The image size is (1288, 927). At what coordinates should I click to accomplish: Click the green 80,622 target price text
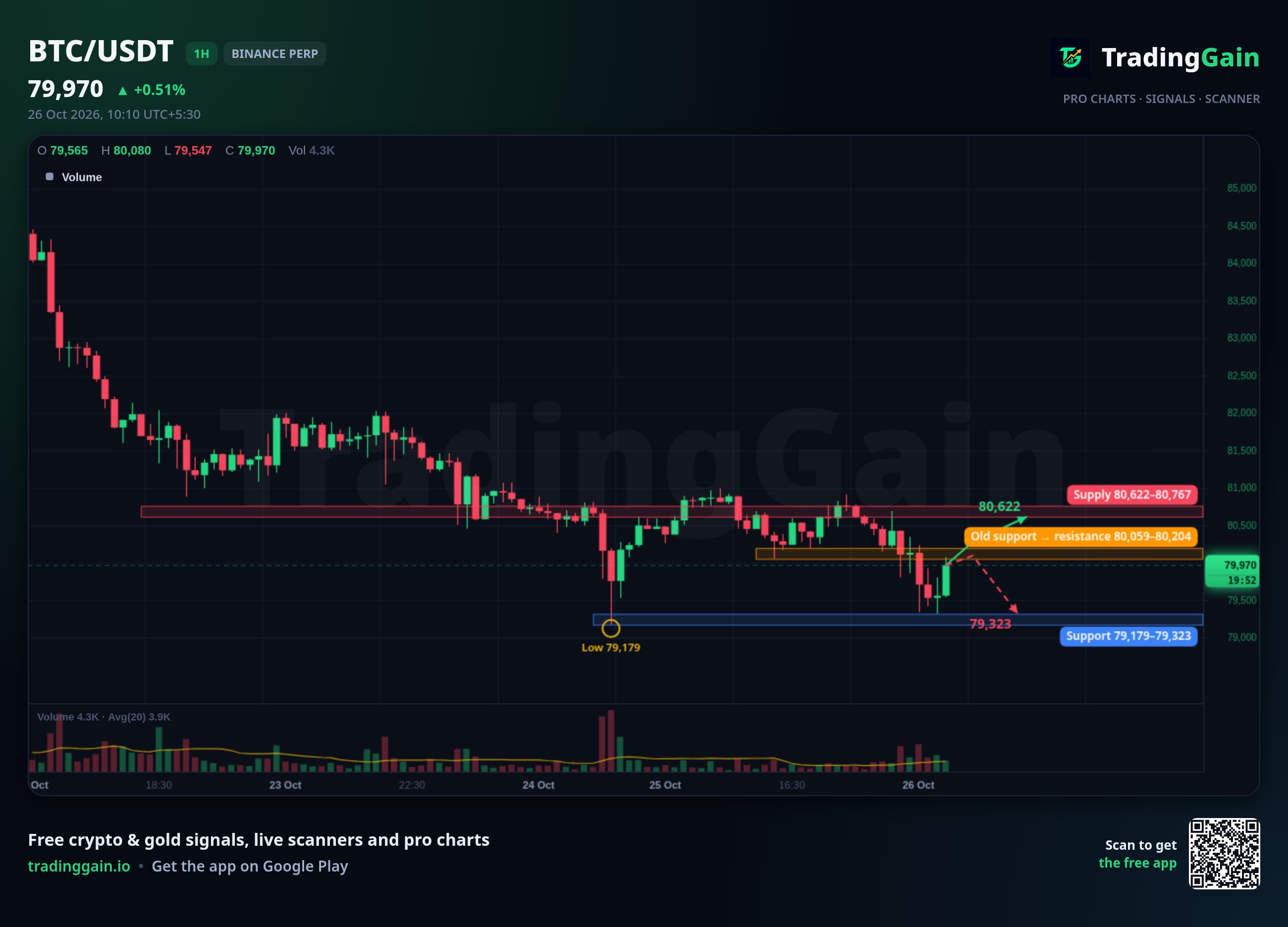click(1000, 507)
